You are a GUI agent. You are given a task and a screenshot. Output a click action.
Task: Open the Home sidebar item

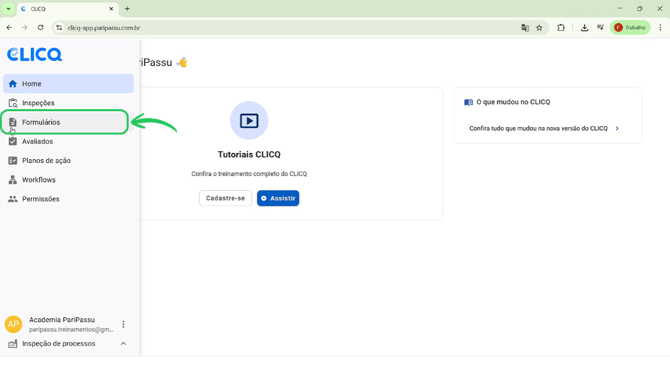[68, 84]
